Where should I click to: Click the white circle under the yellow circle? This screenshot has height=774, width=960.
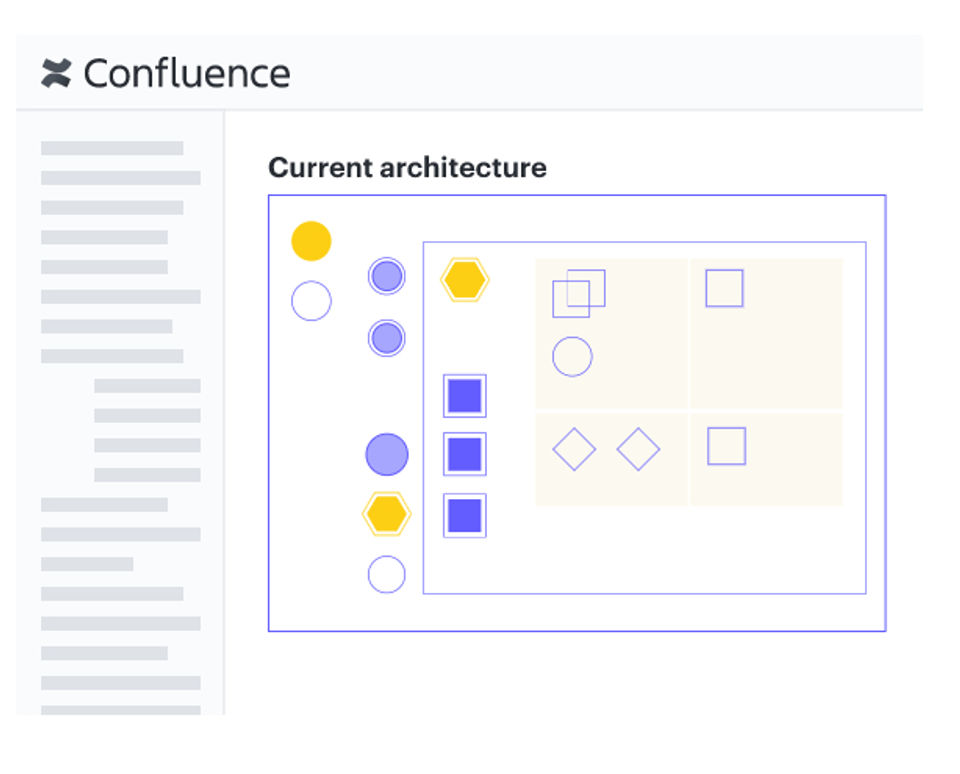tap(311, 301)
